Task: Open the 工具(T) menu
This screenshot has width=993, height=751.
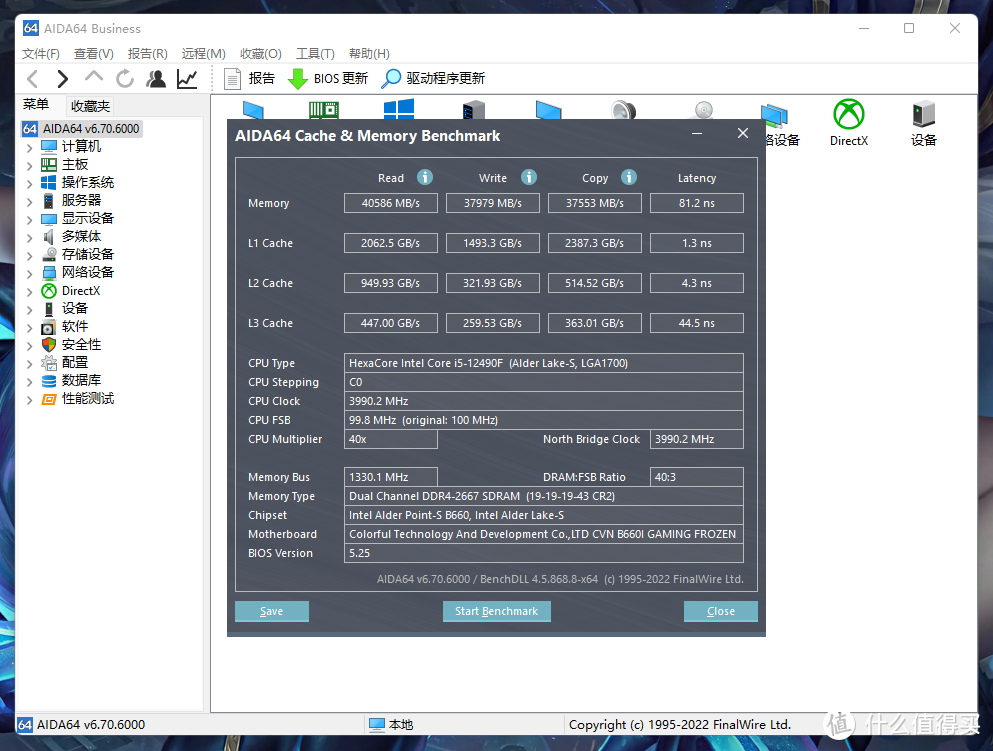Action: 315,54
